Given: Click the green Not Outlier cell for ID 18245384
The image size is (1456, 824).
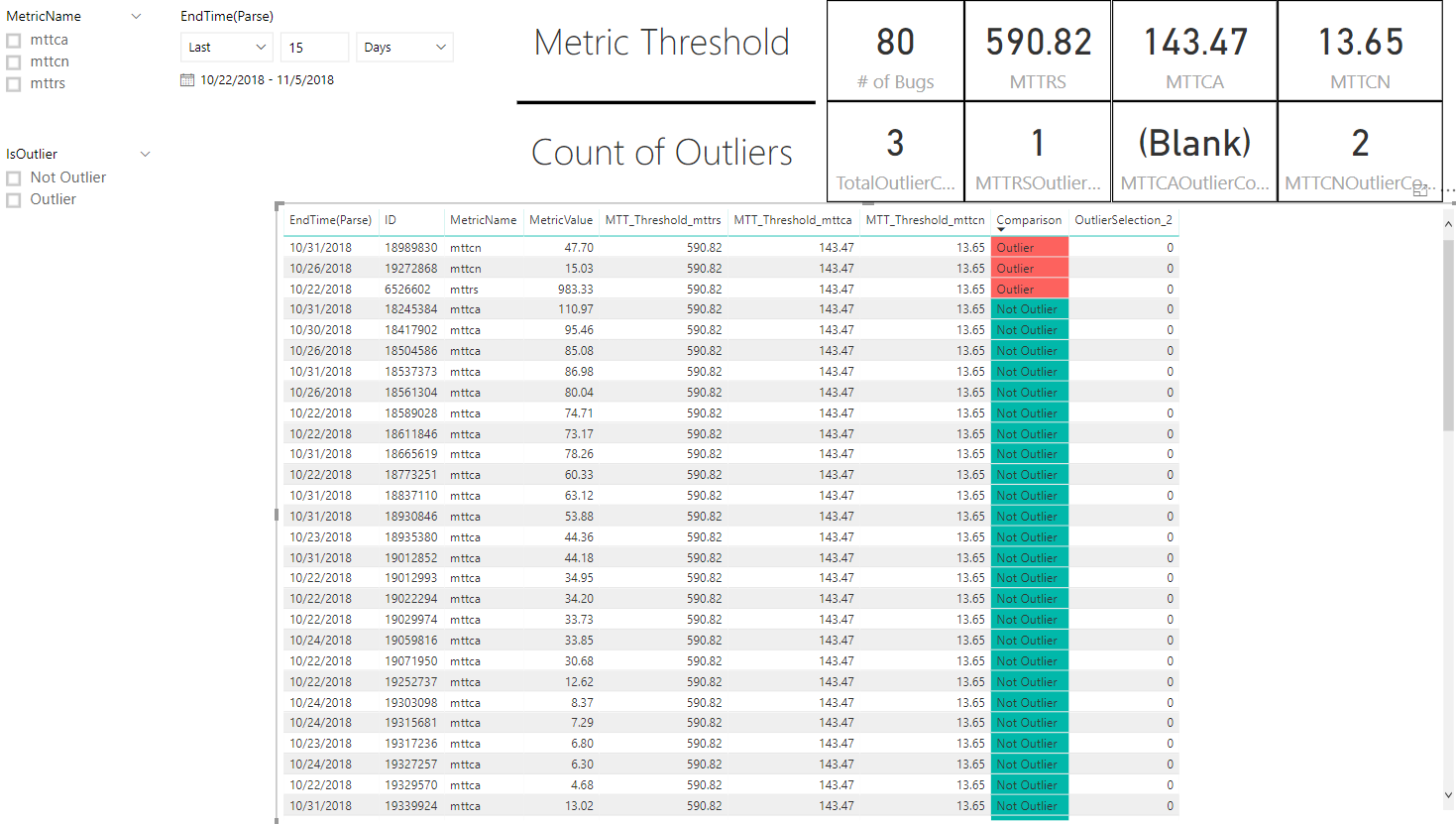Looking at the screenshot, I should (1030, 309).
